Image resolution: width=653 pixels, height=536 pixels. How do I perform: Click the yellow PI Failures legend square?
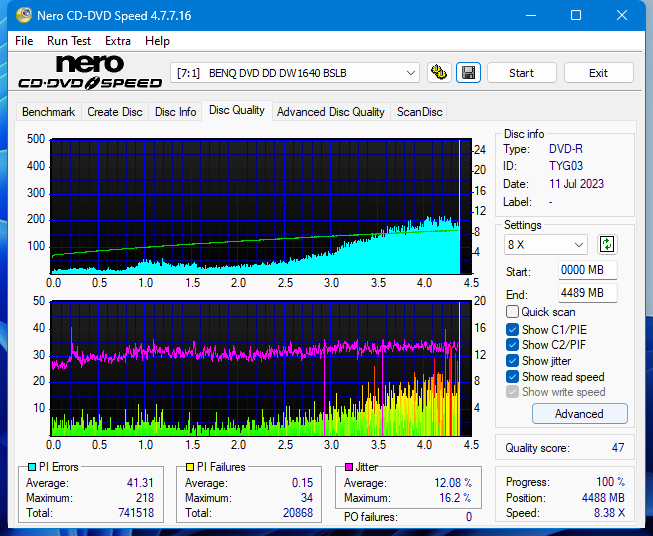click(190, 467)
